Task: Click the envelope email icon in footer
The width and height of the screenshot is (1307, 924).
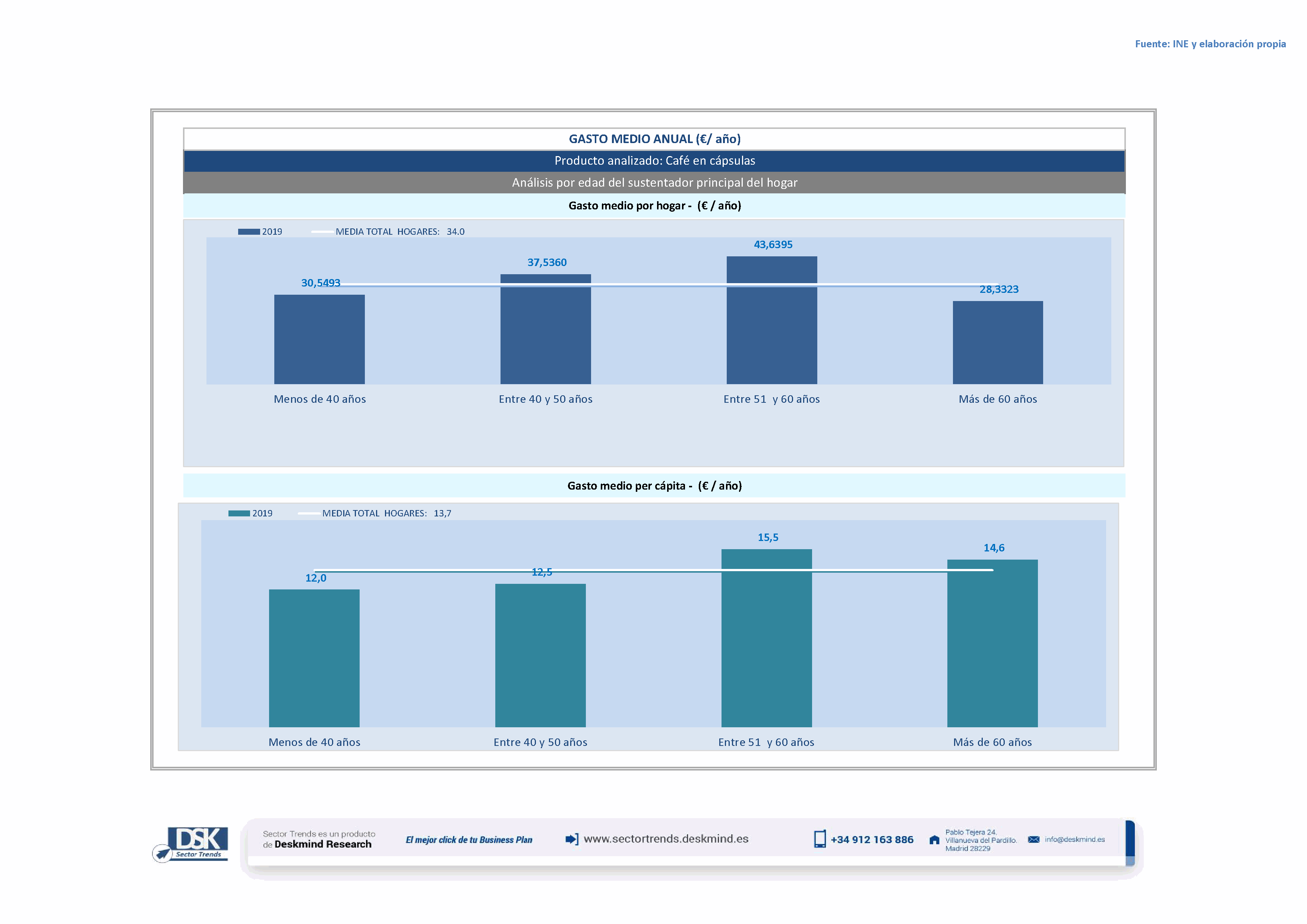Action: tap(1034, 839)
